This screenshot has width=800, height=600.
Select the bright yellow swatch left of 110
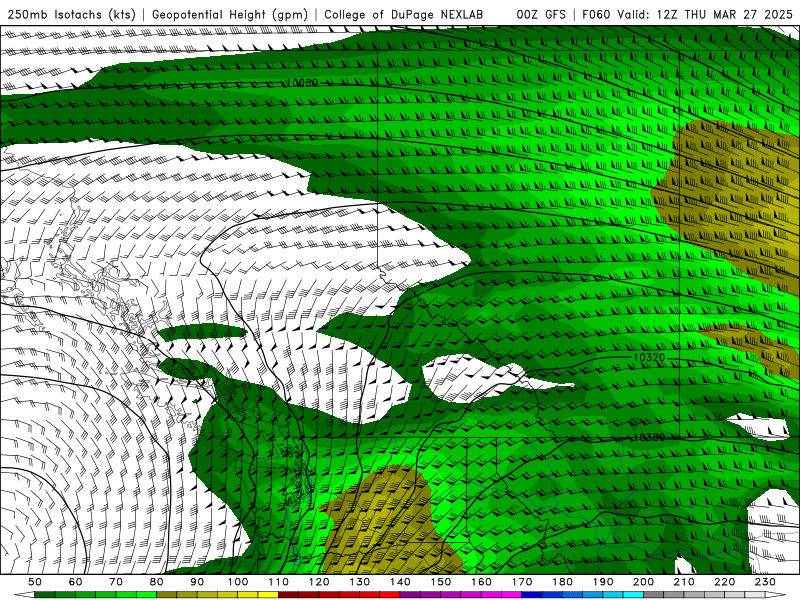tap(268, 595)
